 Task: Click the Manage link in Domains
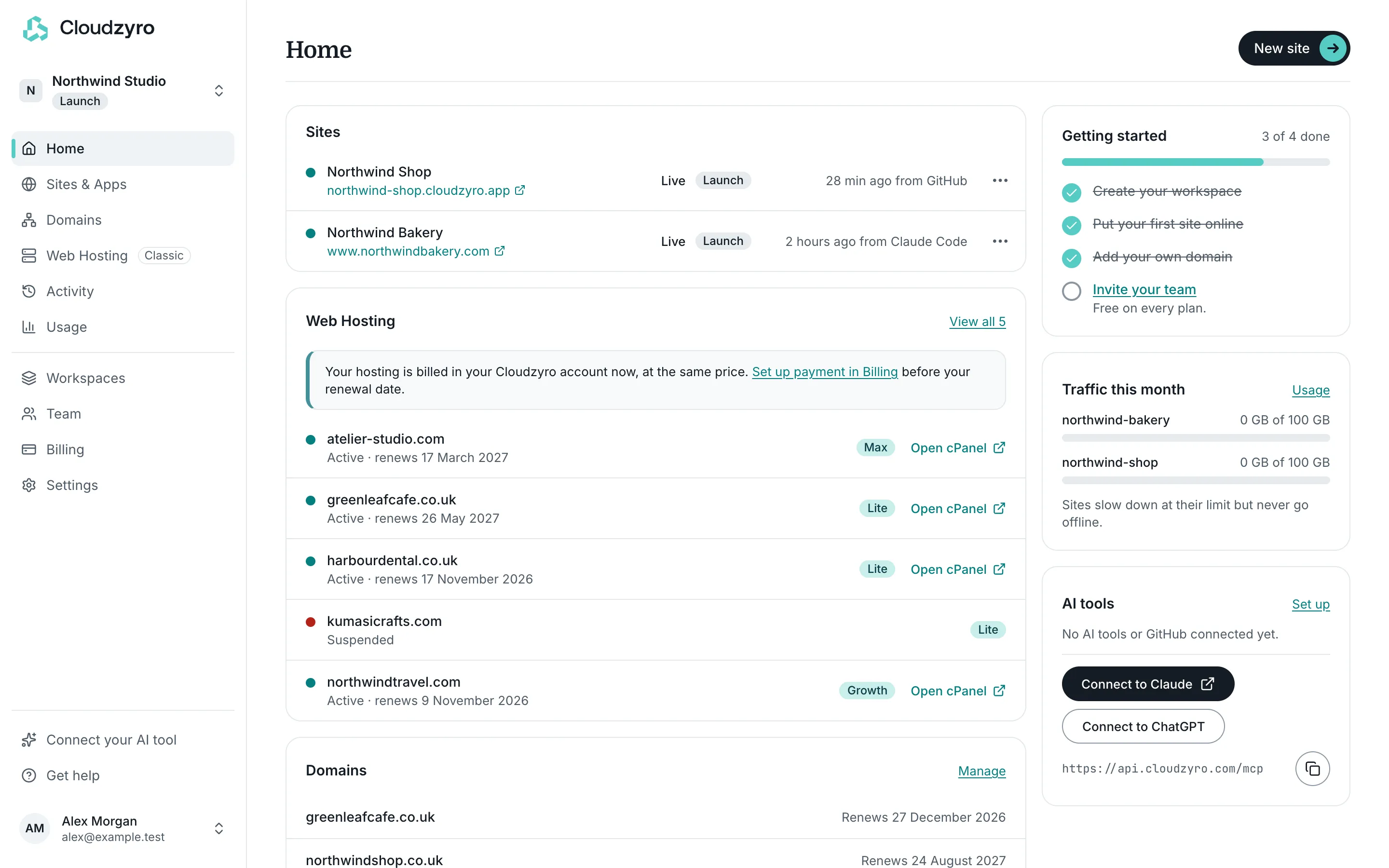pos(981,771)
